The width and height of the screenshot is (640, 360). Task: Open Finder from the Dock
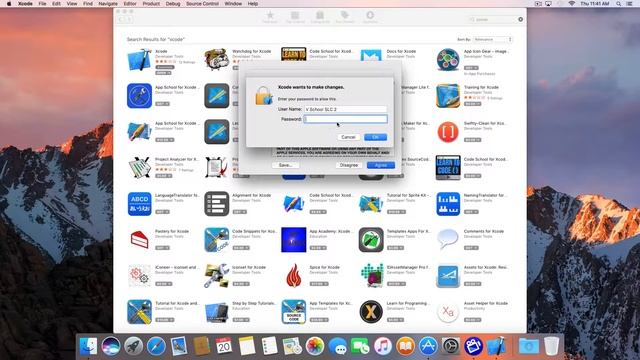(x=89, y=346)
